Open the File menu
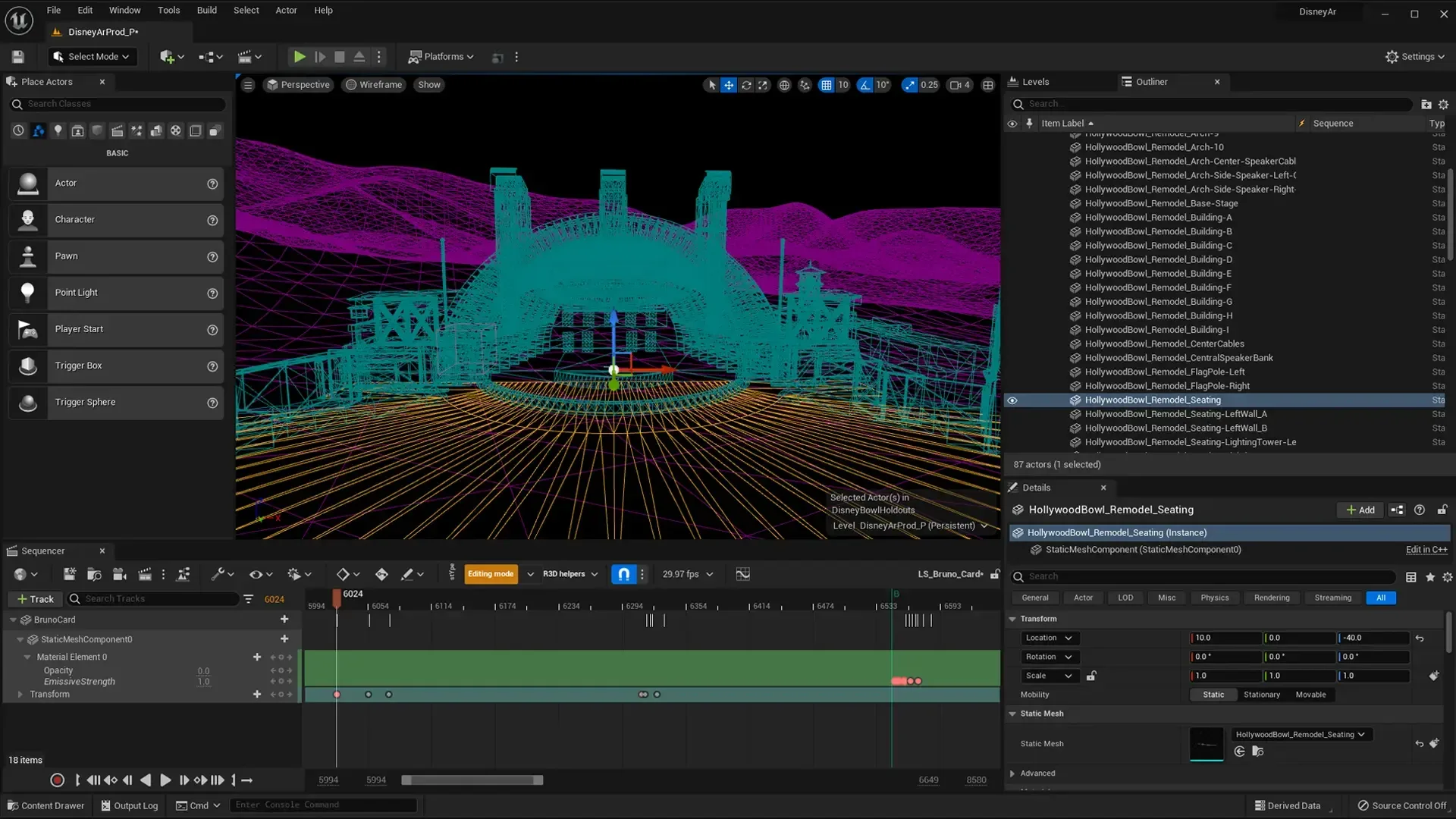1456x819 pixels. (x=54, y=11)
